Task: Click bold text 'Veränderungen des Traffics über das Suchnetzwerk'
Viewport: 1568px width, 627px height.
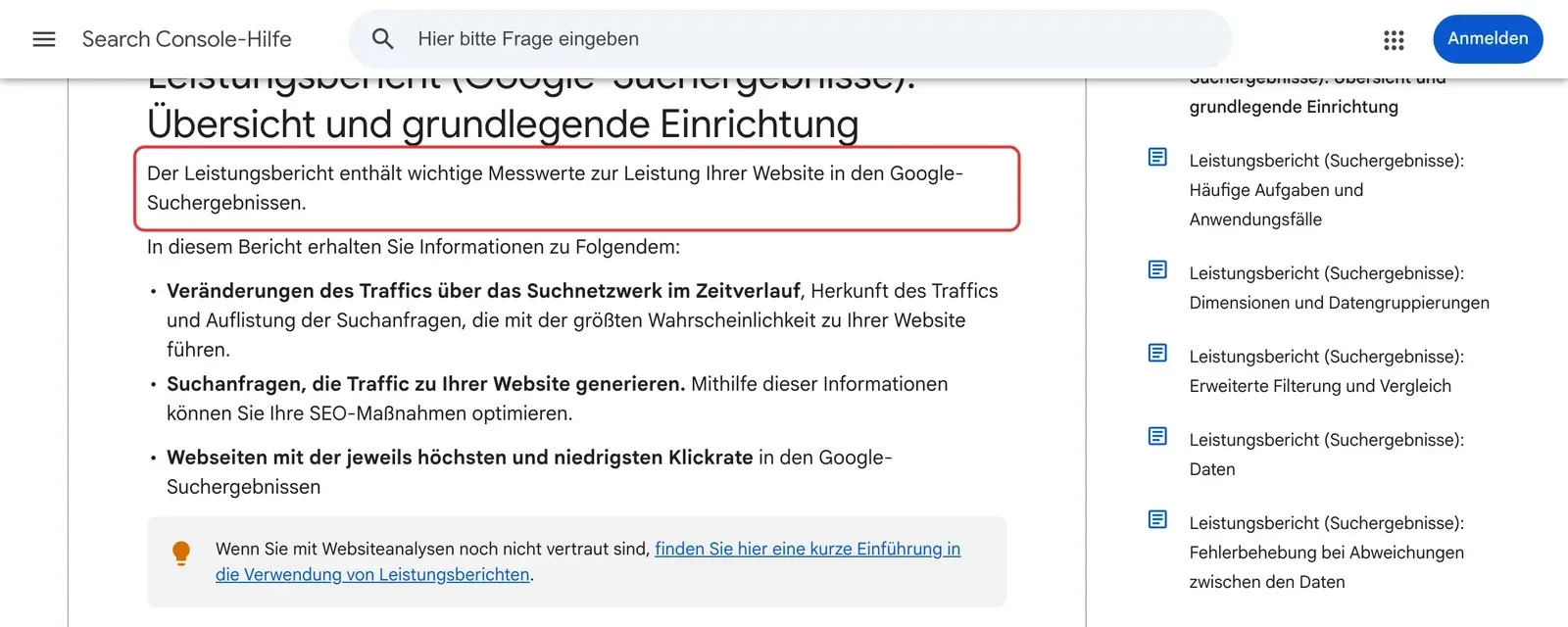Action: [484, 291]
